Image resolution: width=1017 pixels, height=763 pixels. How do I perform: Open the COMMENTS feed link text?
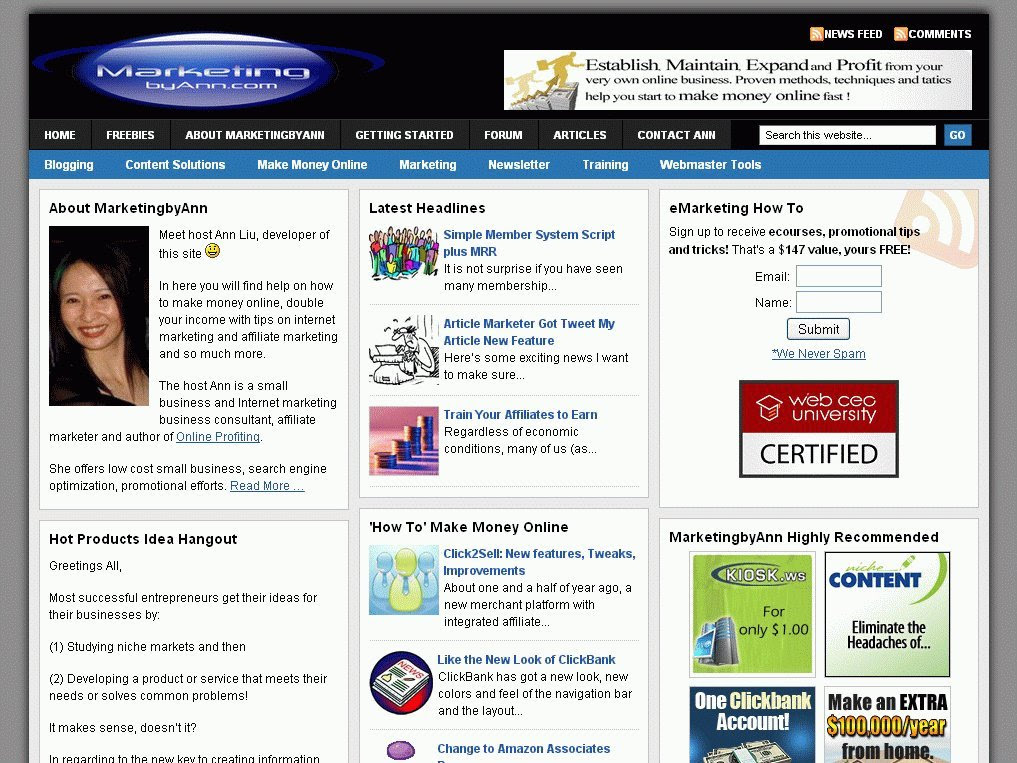[940, 34]
